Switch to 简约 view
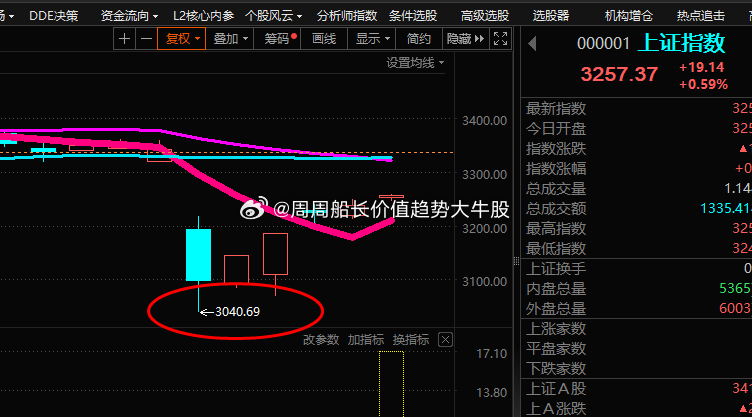Screen dimensions: 752x417 419,38
